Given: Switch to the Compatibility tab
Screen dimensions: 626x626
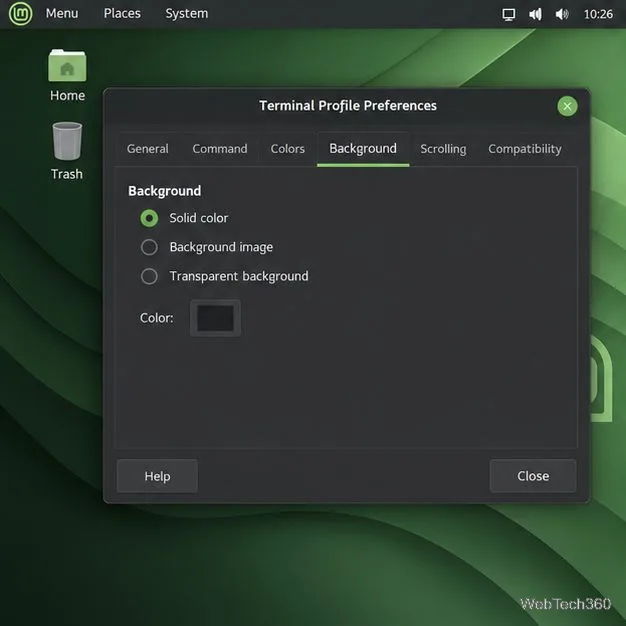Looking at the screenshot, I should (525, 149).
